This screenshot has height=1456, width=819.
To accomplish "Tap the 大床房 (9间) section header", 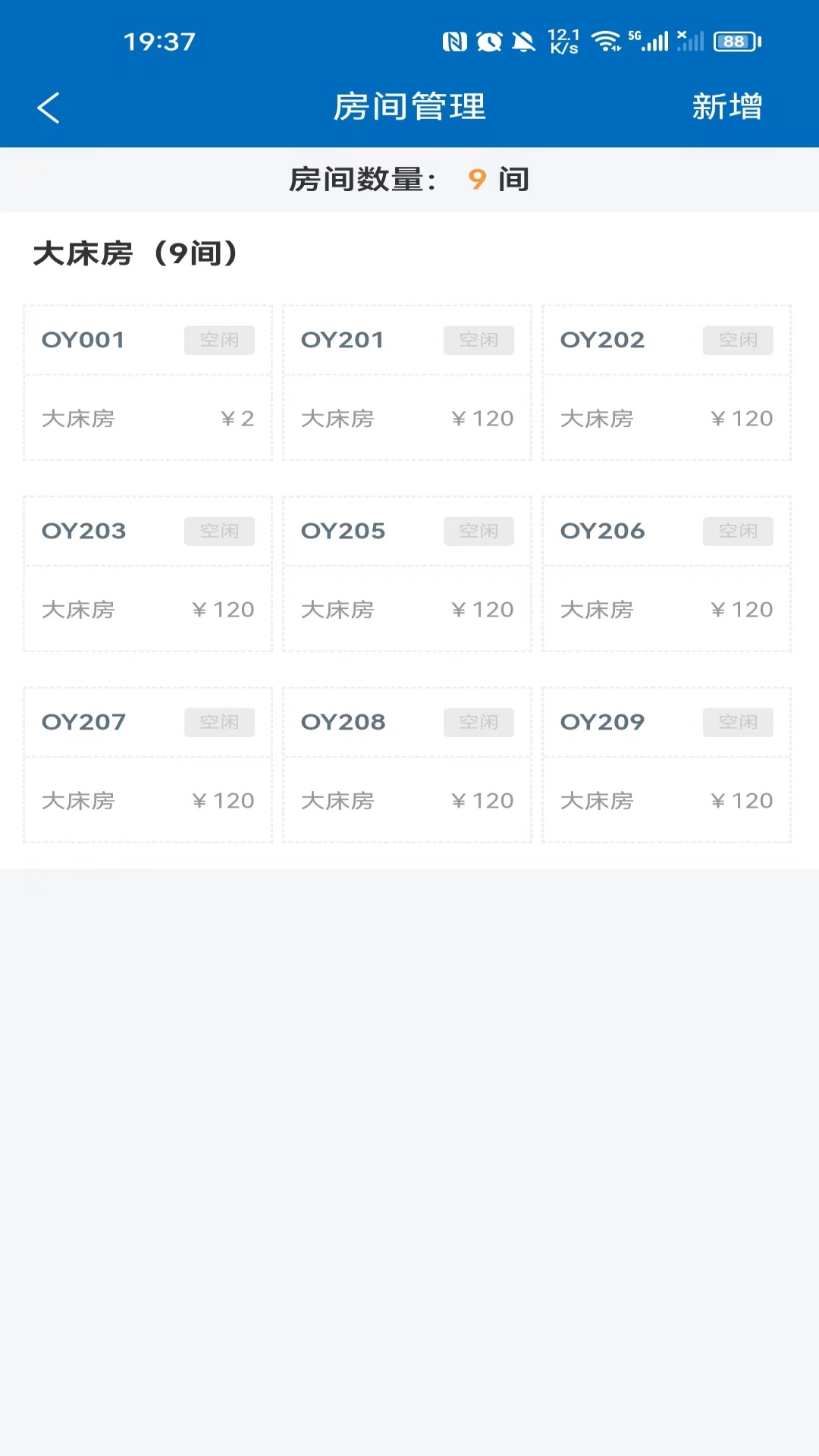I will click(136, 253).
